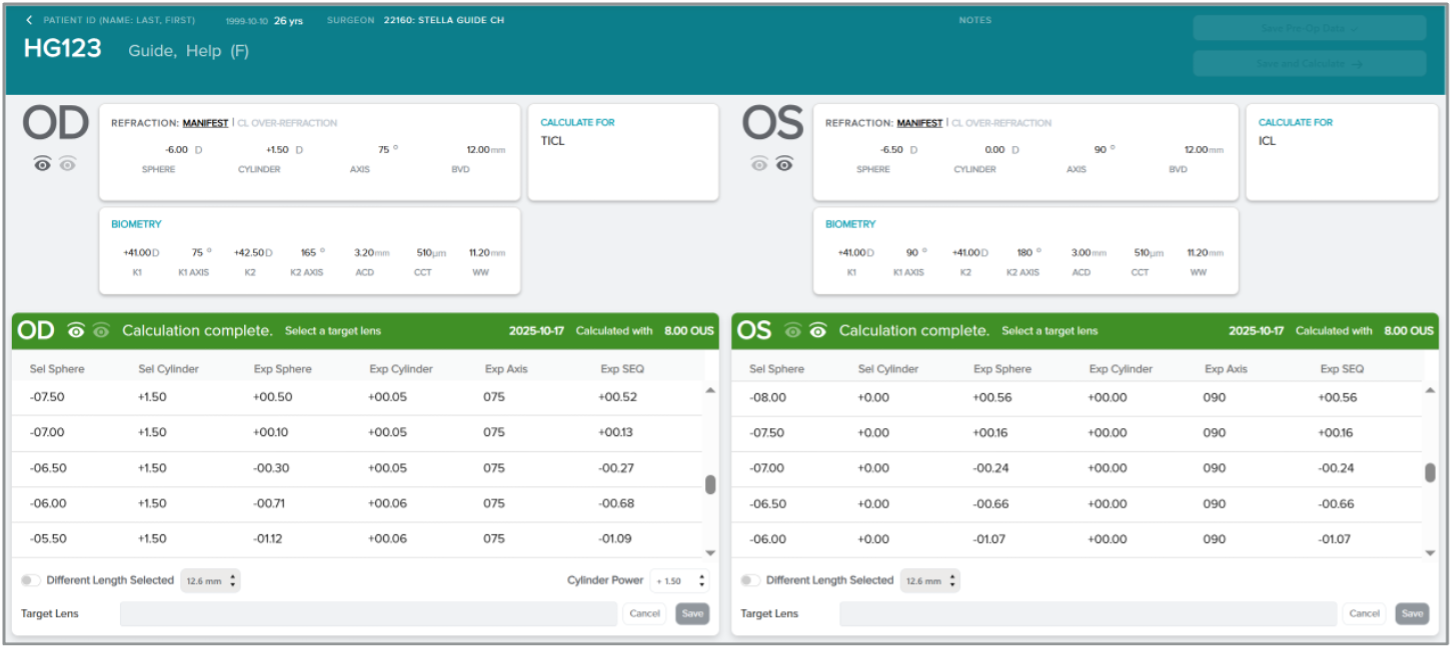This screenshot has width=1453, height=648.
Task: Enable Different Length Selected toggle for OS
Action: pyautogui.click(x=751, y=580)
